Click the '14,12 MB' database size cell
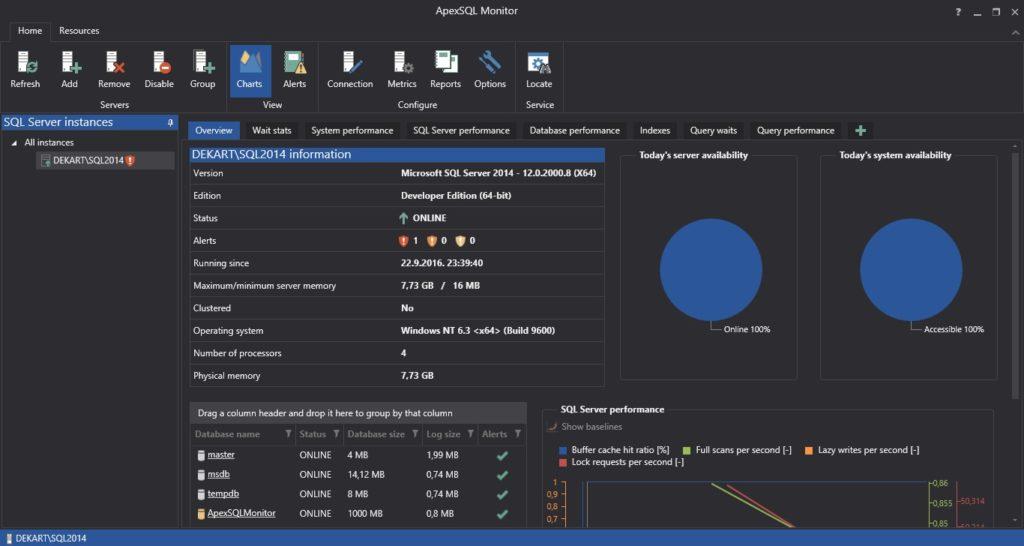This screenshot has height=546, width=1024. click(366, 475)
